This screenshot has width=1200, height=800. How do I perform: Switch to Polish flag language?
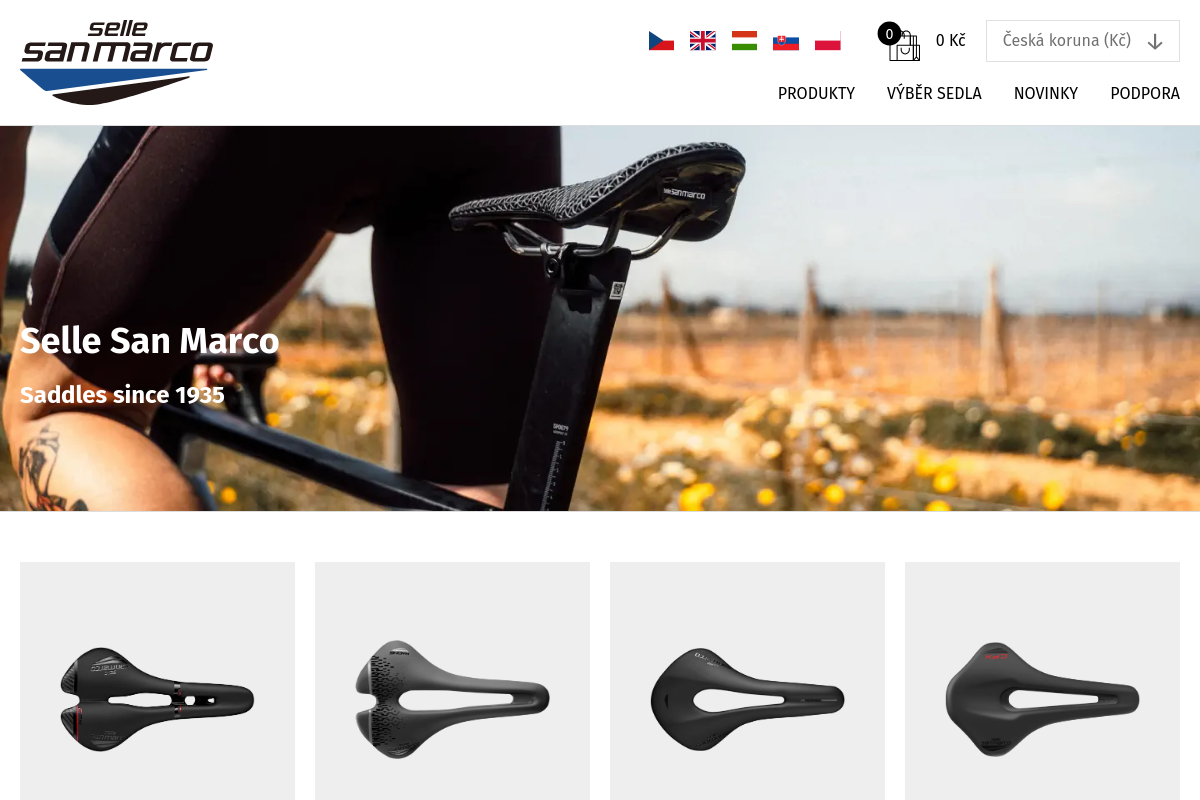click(828, 41)
